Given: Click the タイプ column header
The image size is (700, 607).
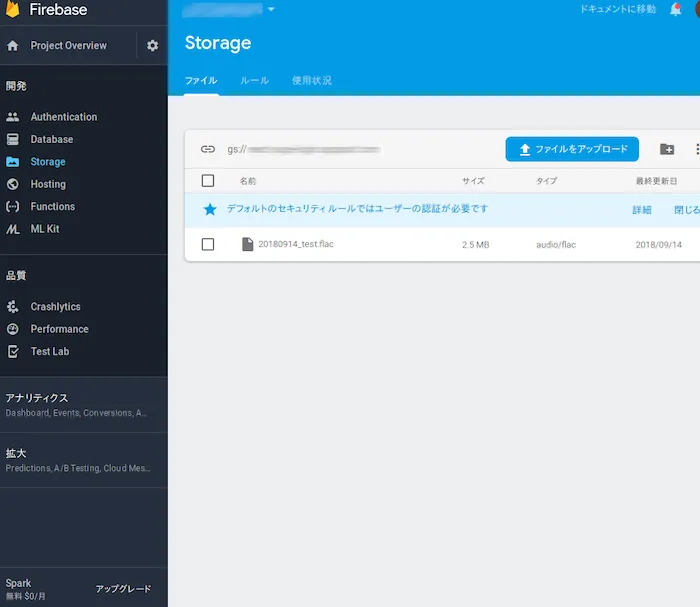Looking at the screenshot, I should (x=546, y=181).
